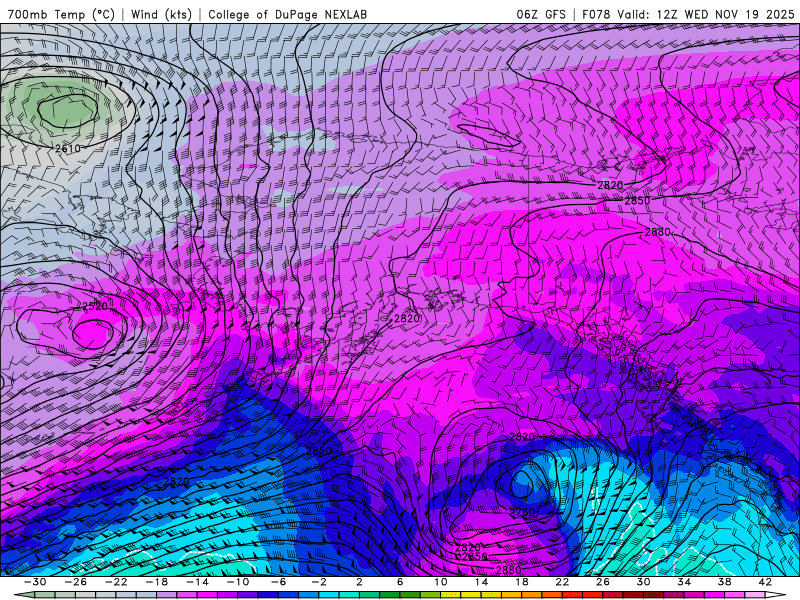Click the -18 value on the color scale
This screenshot has width=800, height=600.
click(x=157, y=582)
